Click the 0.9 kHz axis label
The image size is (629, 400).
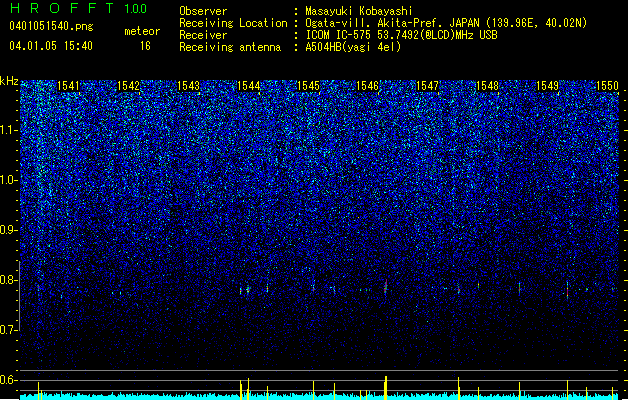(9, 230)
